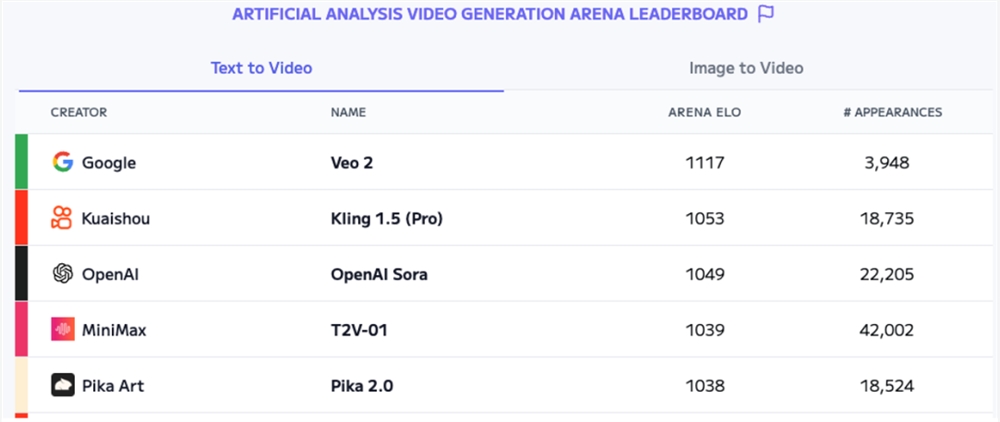Click the Pika Art logo icon
The height and width of the screenshot is (422, 1000).
coord(63,385)
